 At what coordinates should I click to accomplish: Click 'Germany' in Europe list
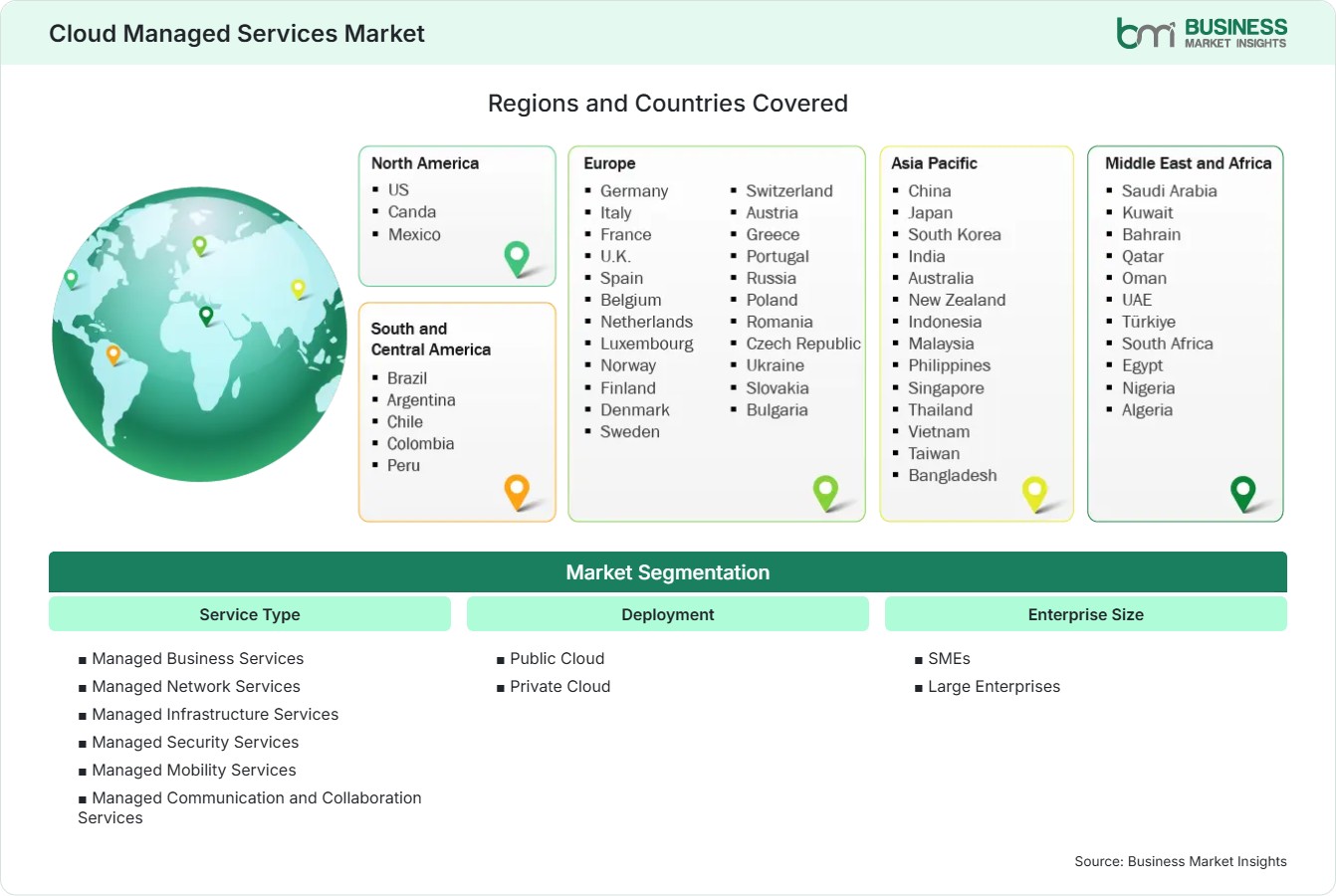634,191
